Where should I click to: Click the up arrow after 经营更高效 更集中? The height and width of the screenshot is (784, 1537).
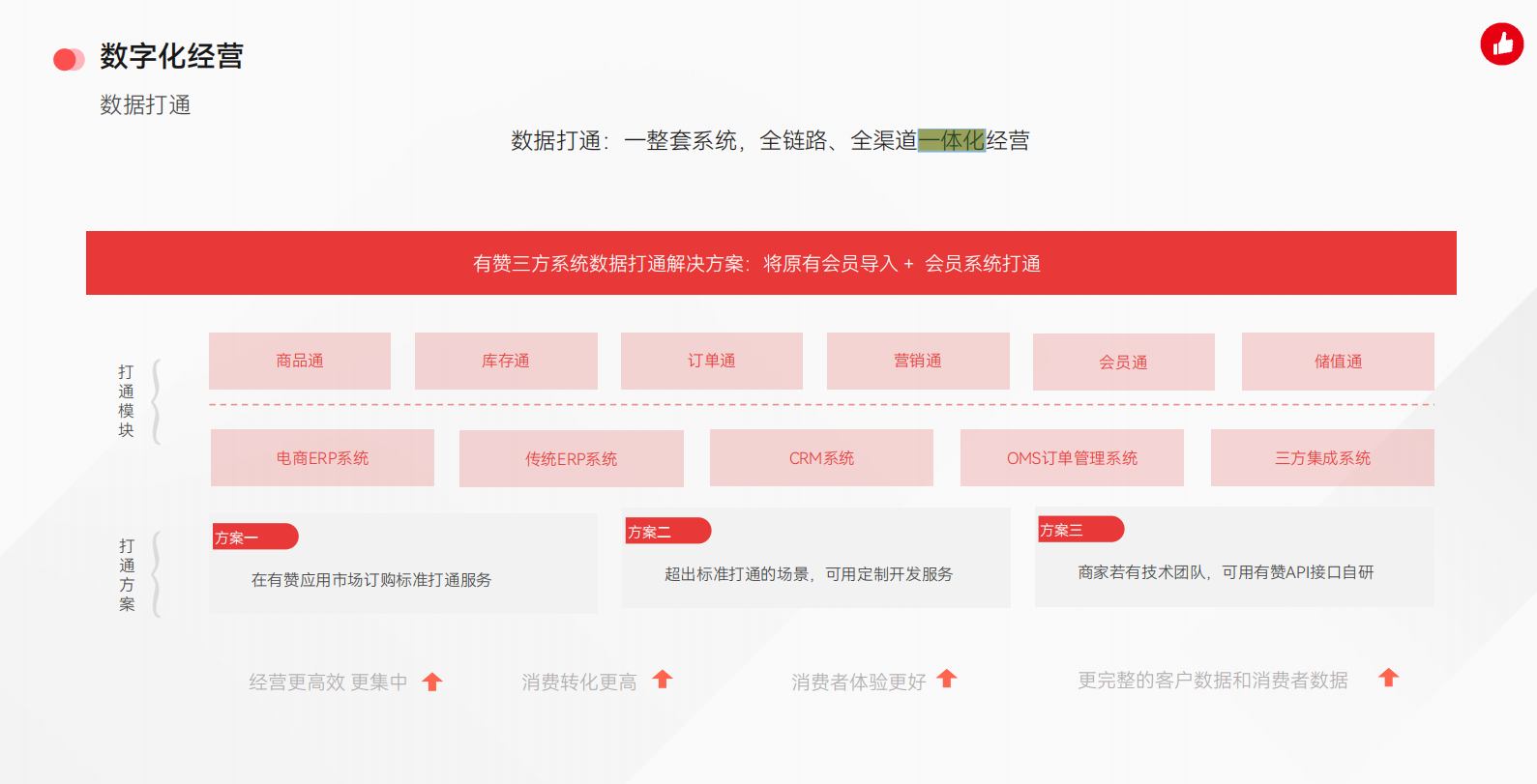[x=432, y=682]
